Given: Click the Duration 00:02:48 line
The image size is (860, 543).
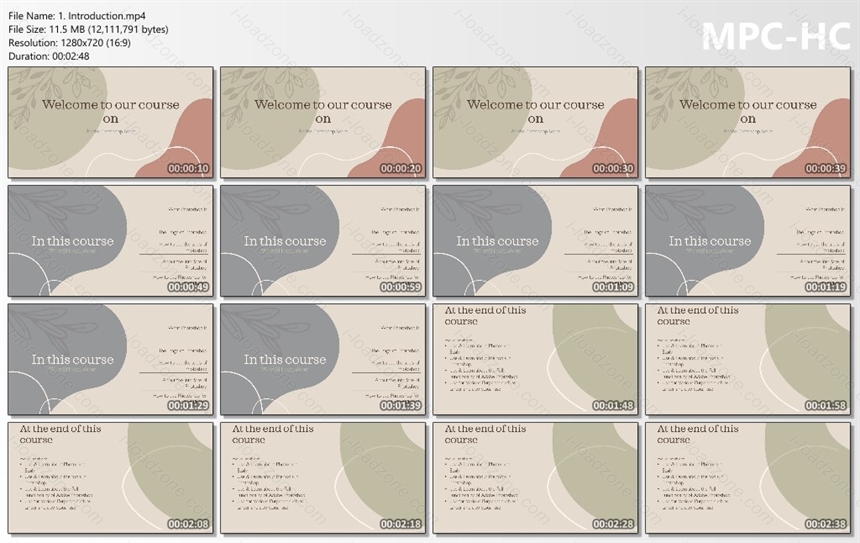Looking at the screenshot, I should coord(49,56).
